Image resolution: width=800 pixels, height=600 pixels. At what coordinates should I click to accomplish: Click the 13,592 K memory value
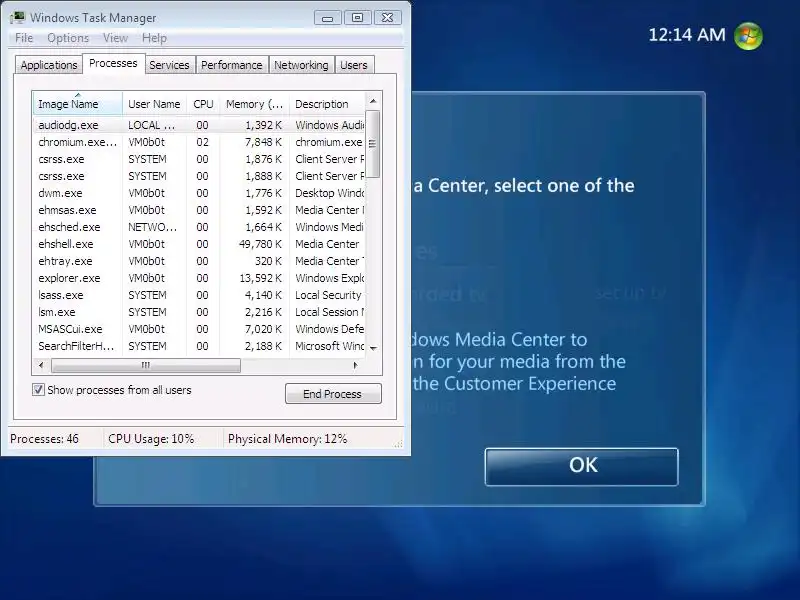(x=260, y=278)
